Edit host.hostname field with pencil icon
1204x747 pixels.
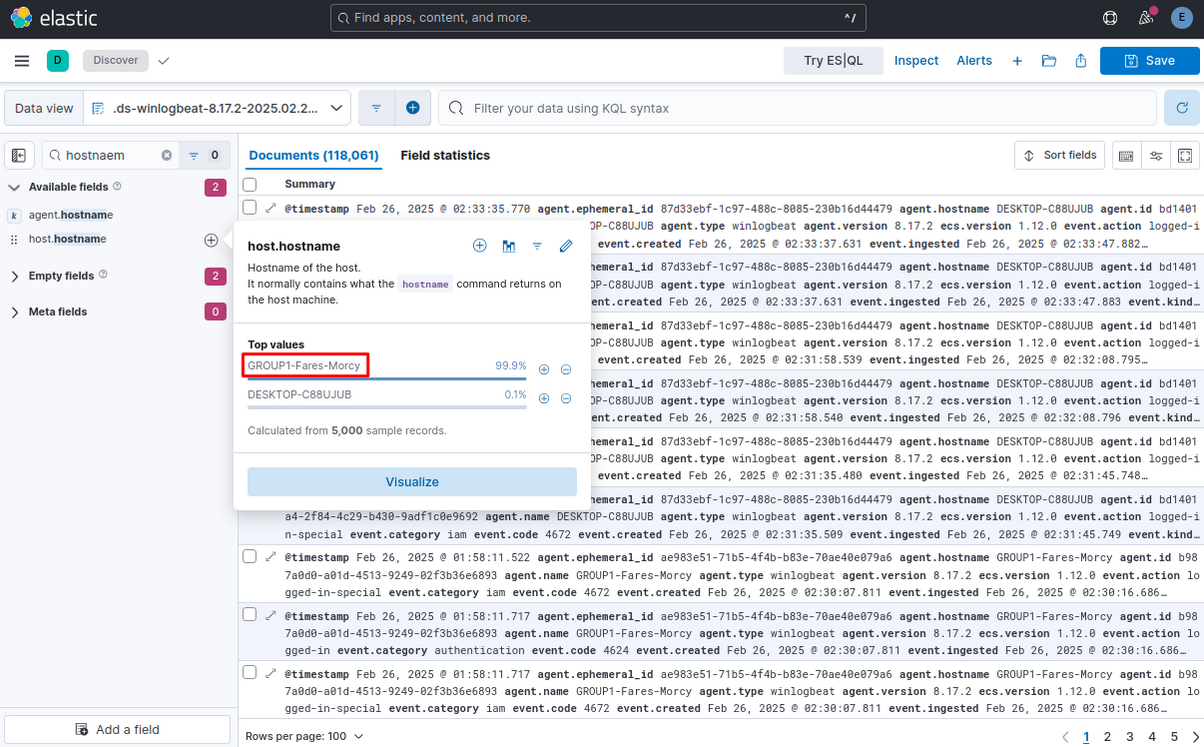[566, 246]
